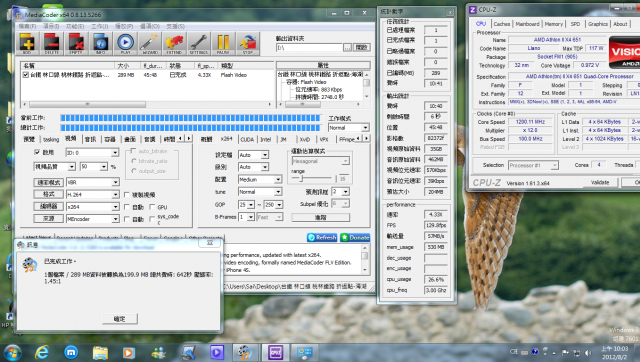This screenshot has height=362, width=640.
Task: Click the advanced button under Subpel
Action: point(320,218)
